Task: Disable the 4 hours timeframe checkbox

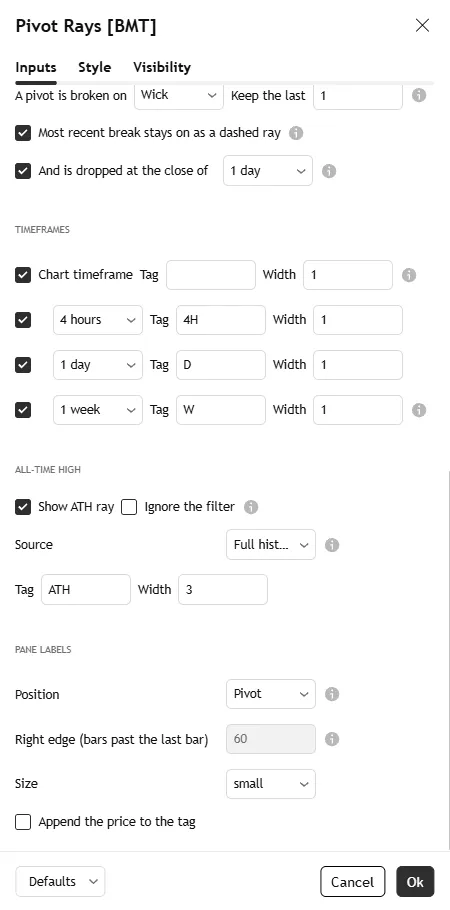Action: click(23, 320)
